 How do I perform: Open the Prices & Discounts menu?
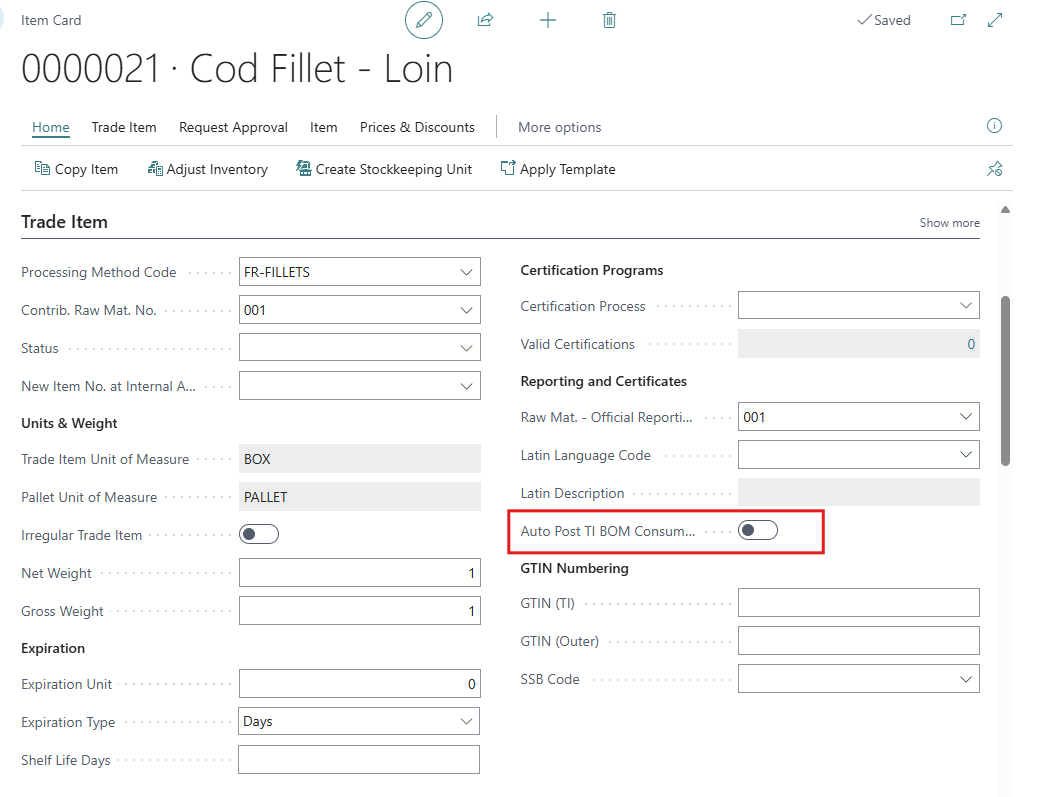[417, 127]
